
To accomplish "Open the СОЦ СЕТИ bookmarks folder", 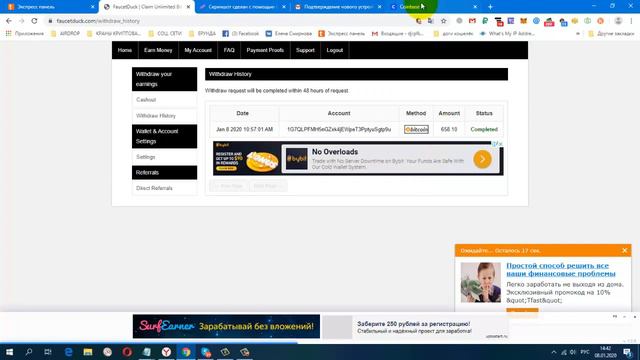I will tap(165, 34).
